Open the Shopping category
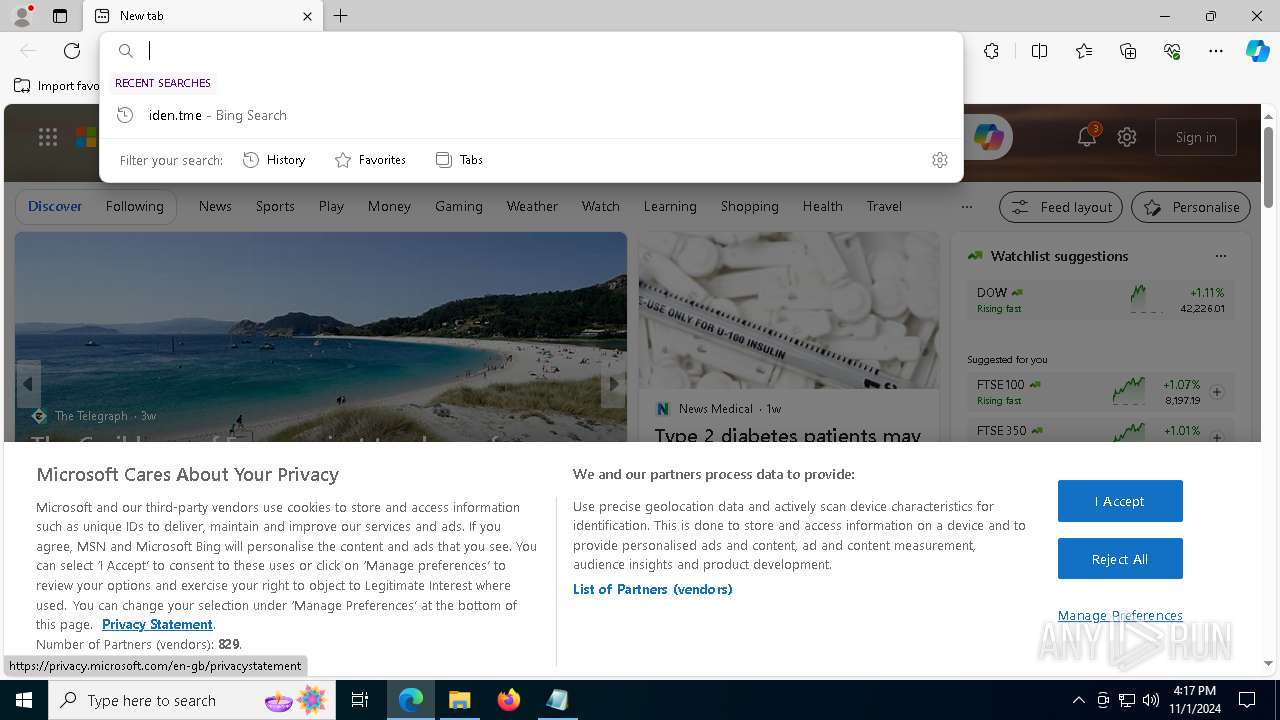1280x720 pixels. point(750,206)
